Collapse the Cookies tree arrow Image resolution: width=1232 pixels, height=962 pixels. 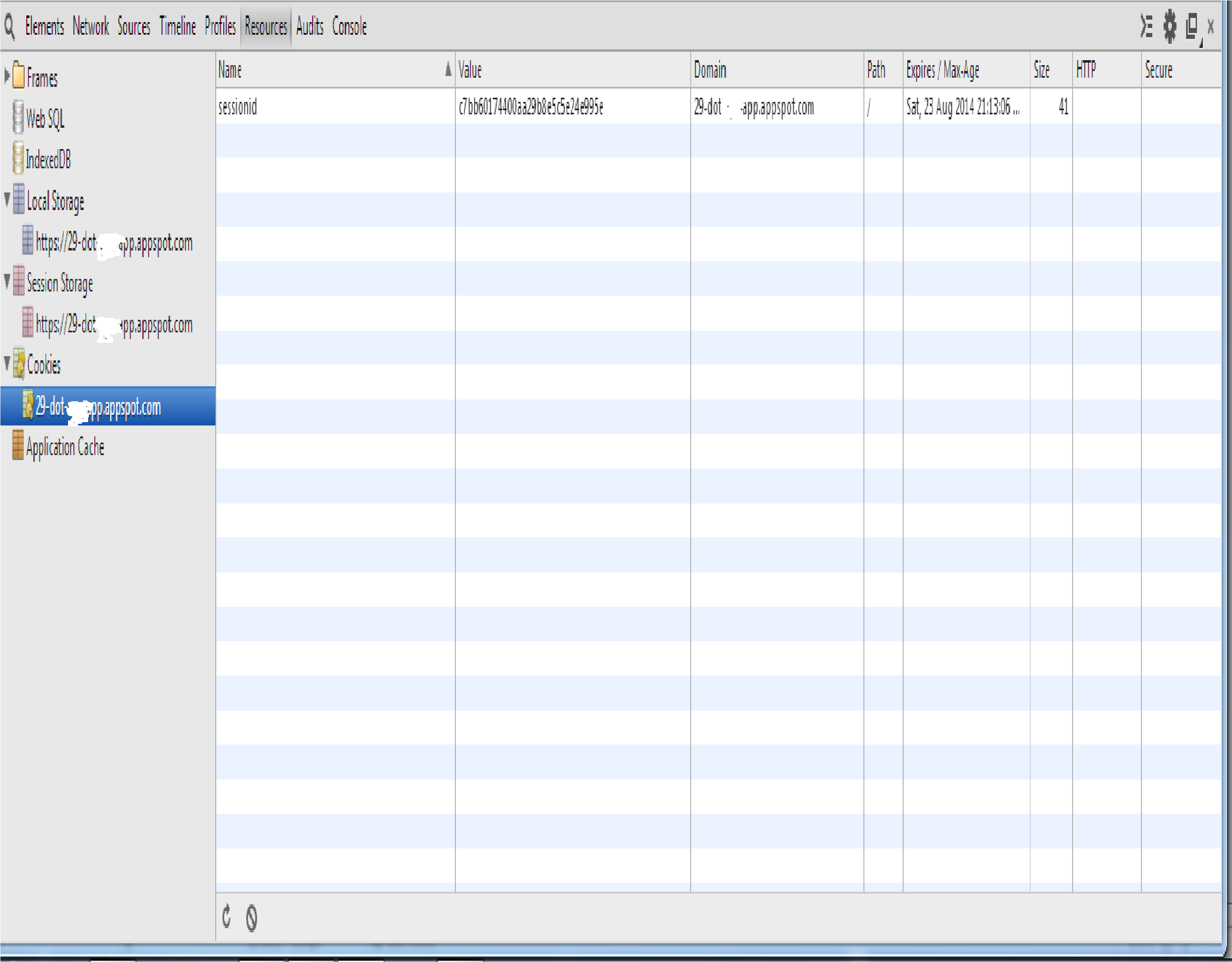click(7, 362)
